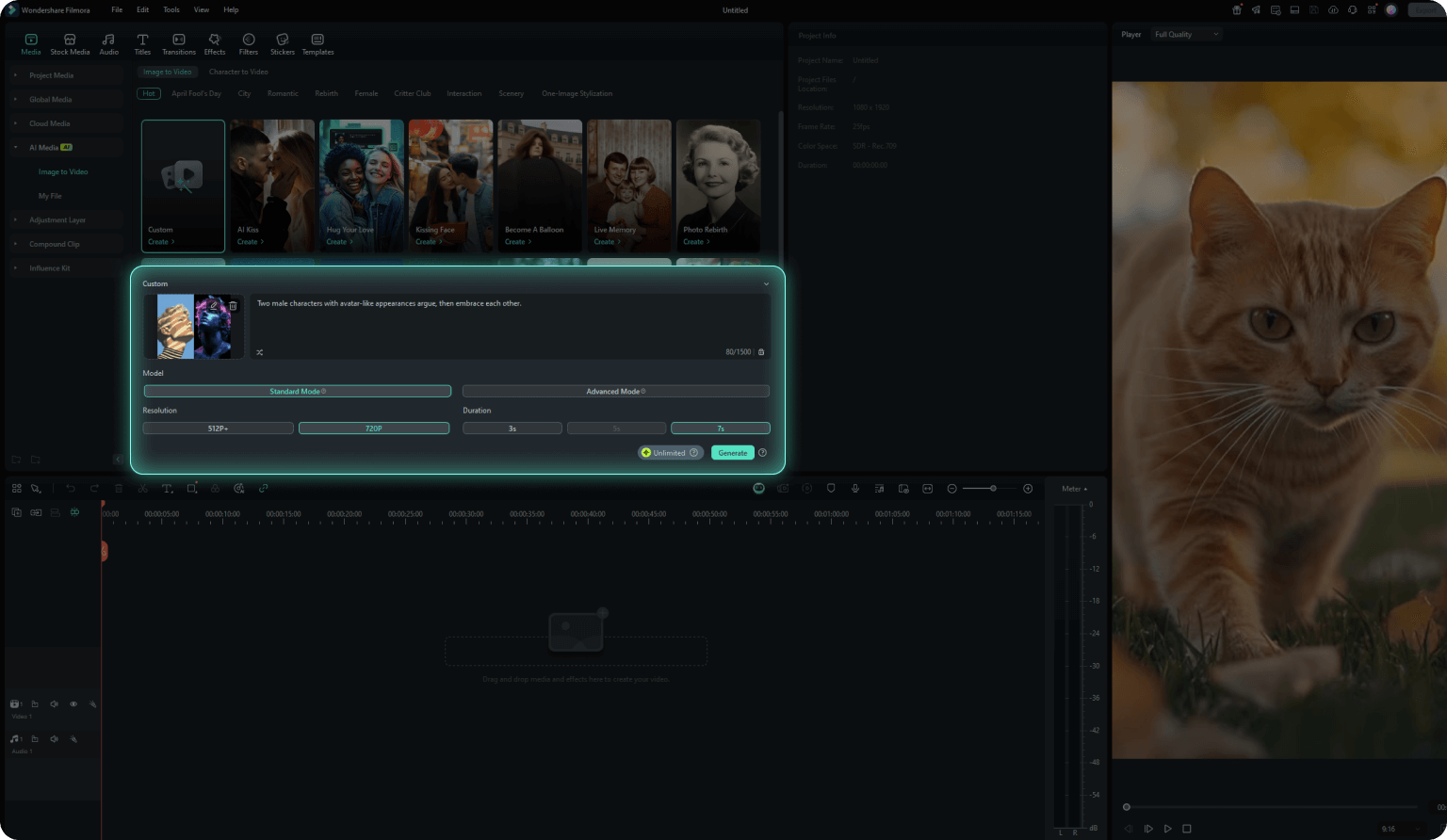
Task: Open the Stickers panel
Action: pos(283,44)
